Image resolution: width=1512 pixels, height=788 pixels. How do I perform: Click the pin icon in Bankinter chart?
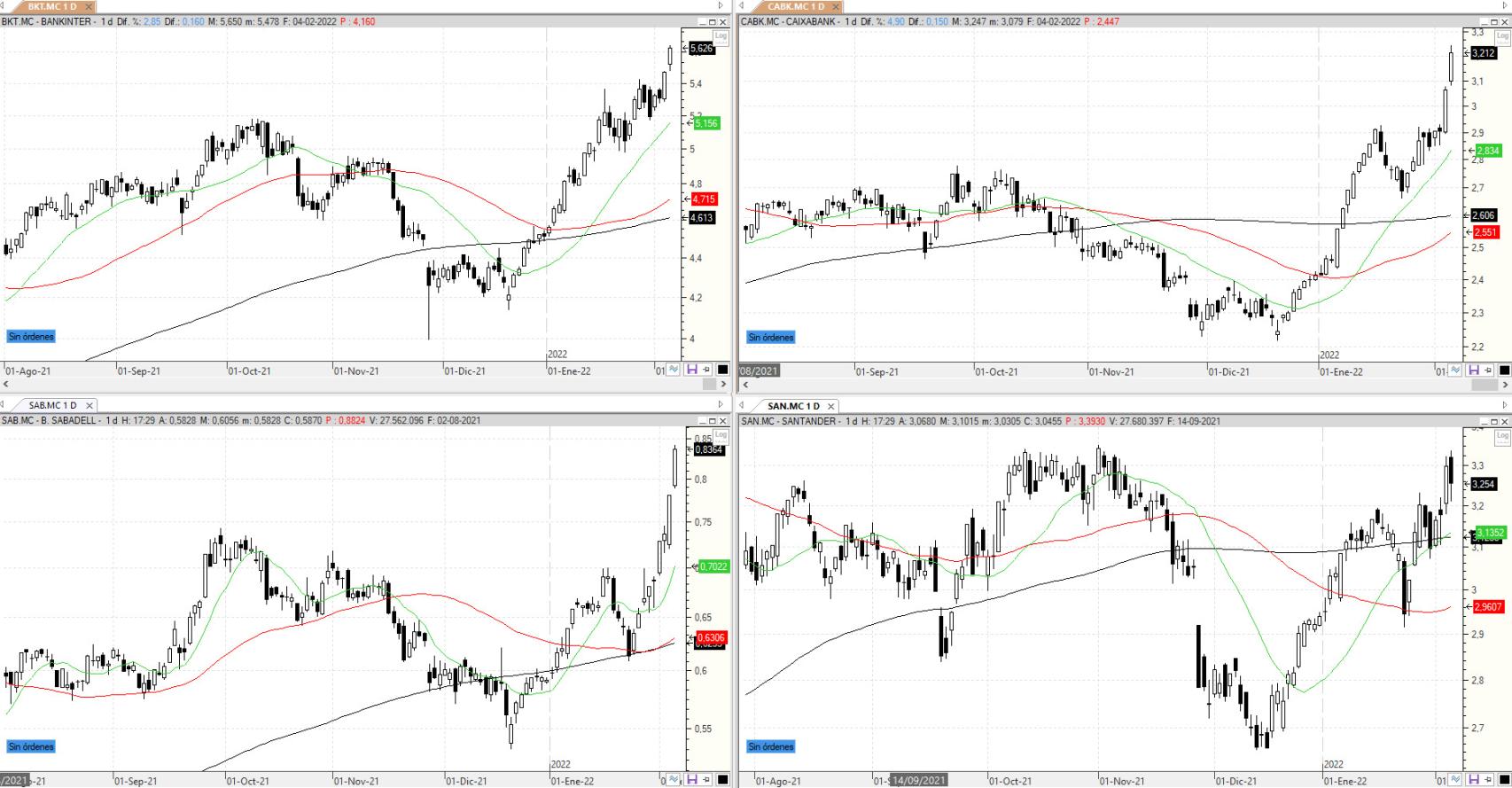[x=706, y=370]
